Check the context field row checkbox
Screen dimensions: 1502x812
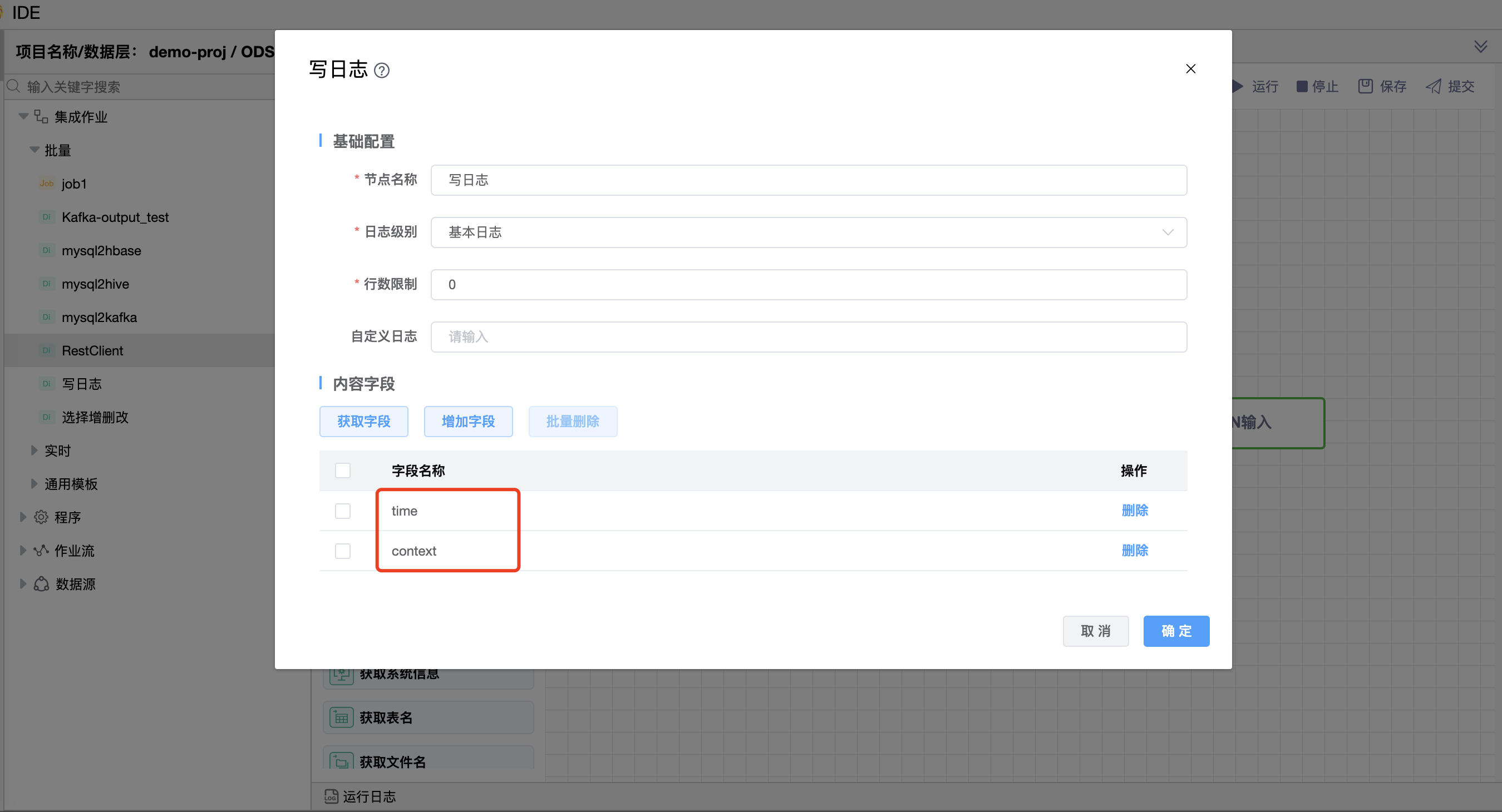click(343, 551)
